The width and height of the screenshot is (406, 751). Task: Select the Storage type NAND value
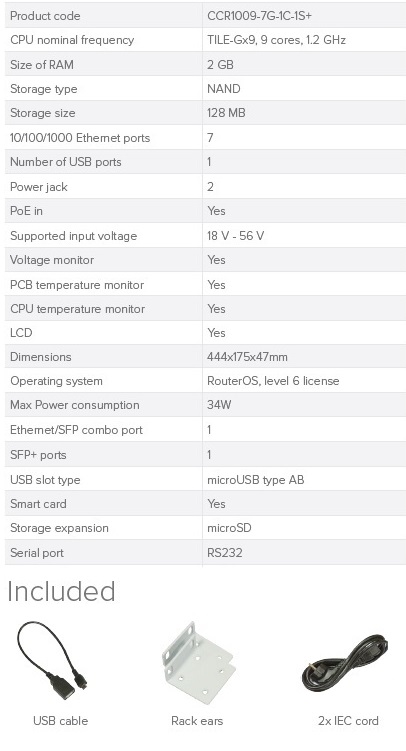[x=224, y=89]
